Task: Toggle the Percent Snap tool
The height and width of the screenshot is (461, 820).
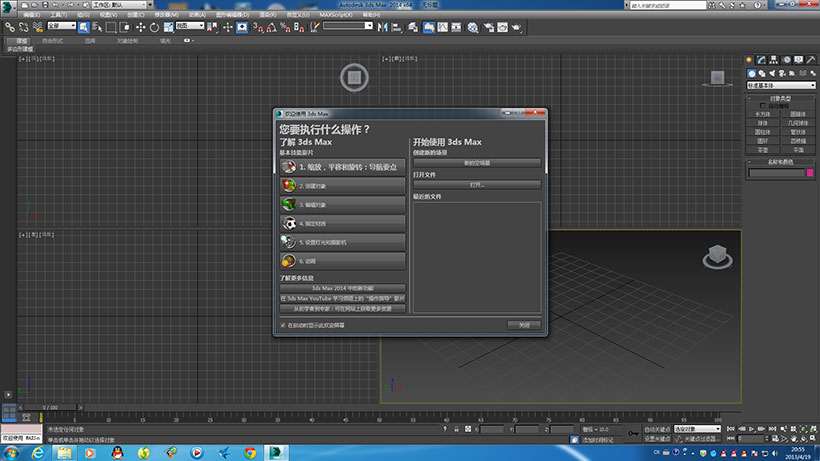Action: tap(285, 27)
